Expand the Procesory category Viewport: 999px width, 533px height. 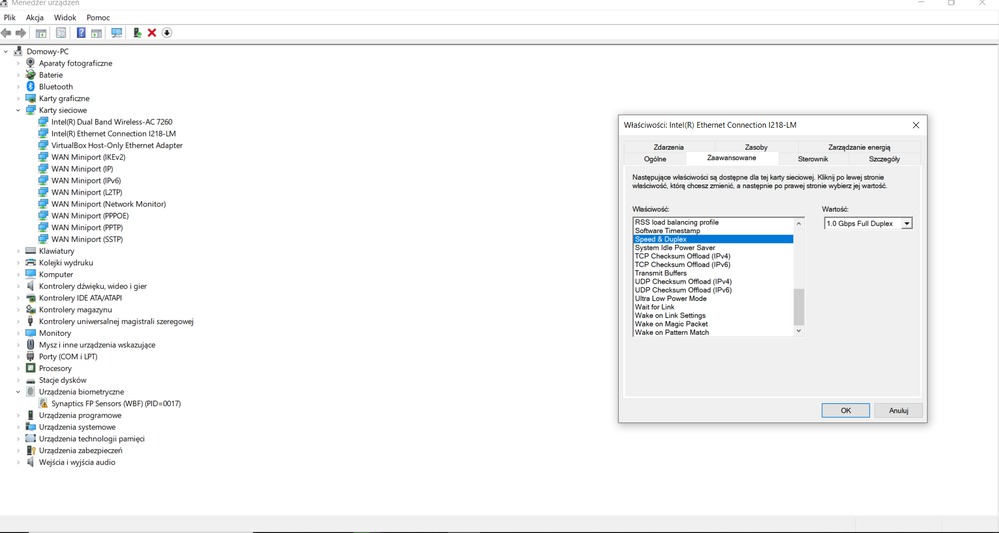point(18,368)
